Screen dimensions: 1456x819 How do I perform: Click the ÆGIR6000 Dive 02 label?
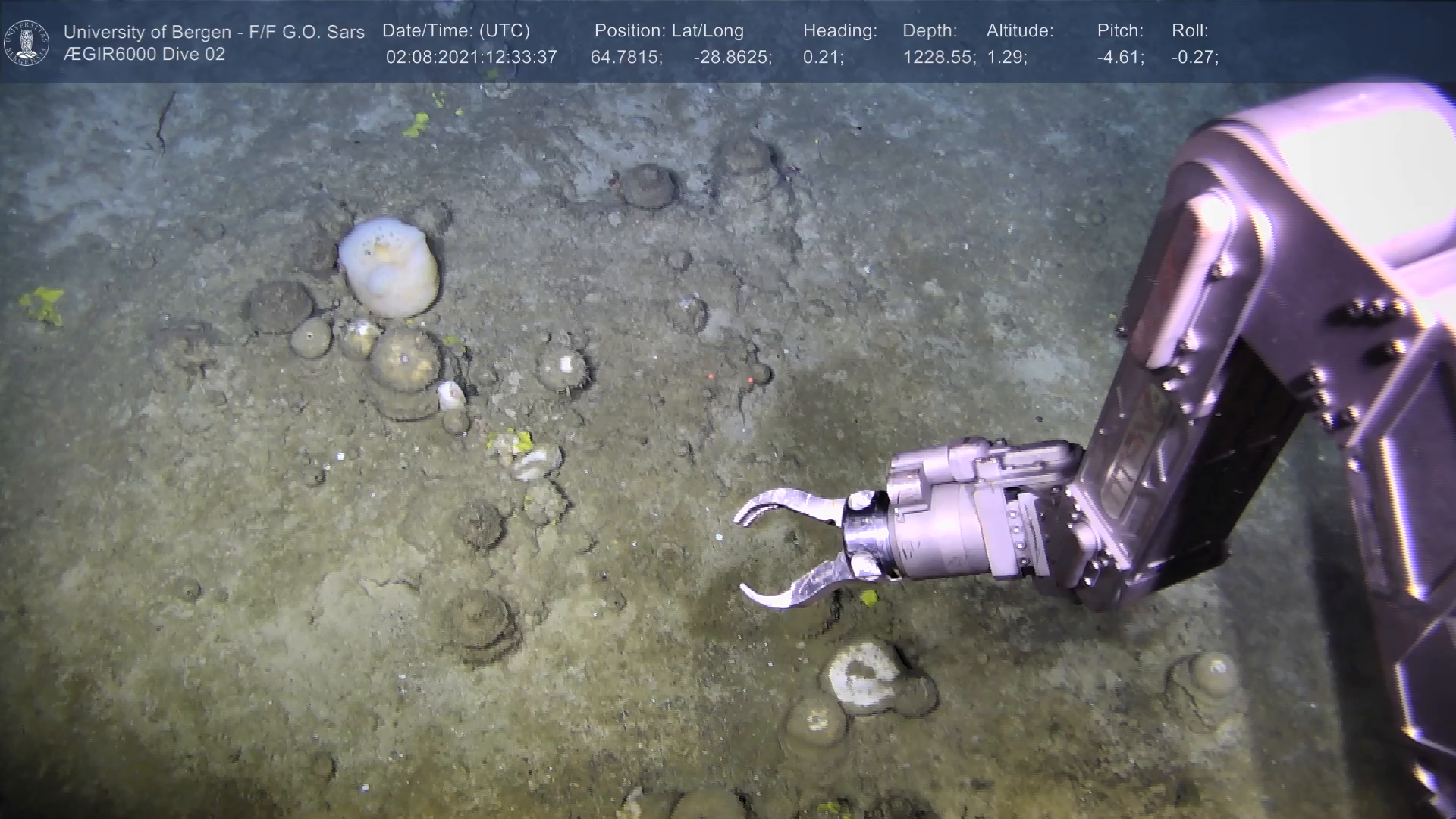click(144, 55)
